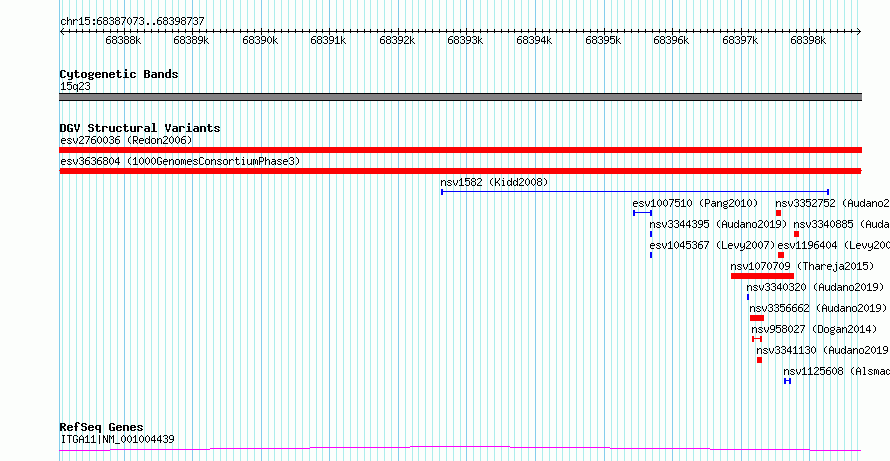Click the chr15:68387073..68398737 coordinate label
This screenshot has width=890, height=461.
pyautogui.click(x=132, y=22)
